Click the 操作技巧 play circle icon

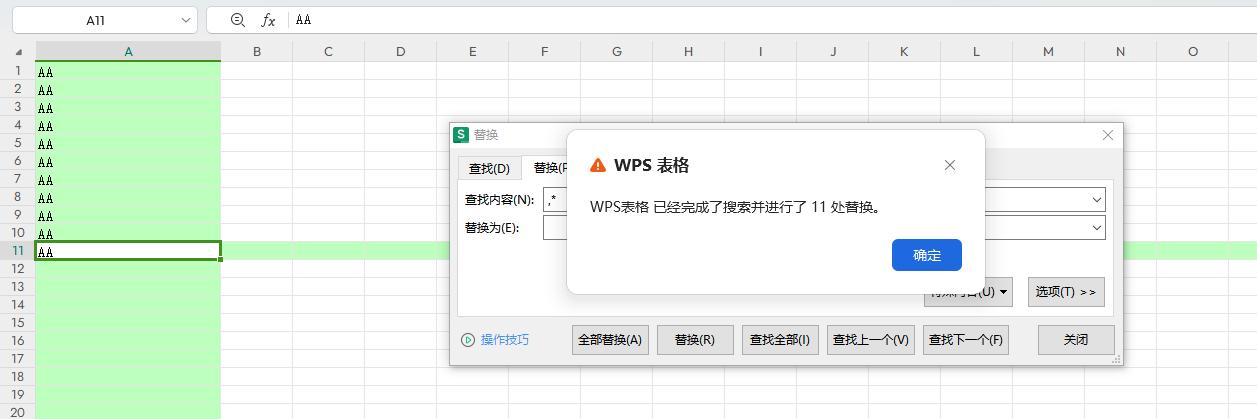[468, 340]
